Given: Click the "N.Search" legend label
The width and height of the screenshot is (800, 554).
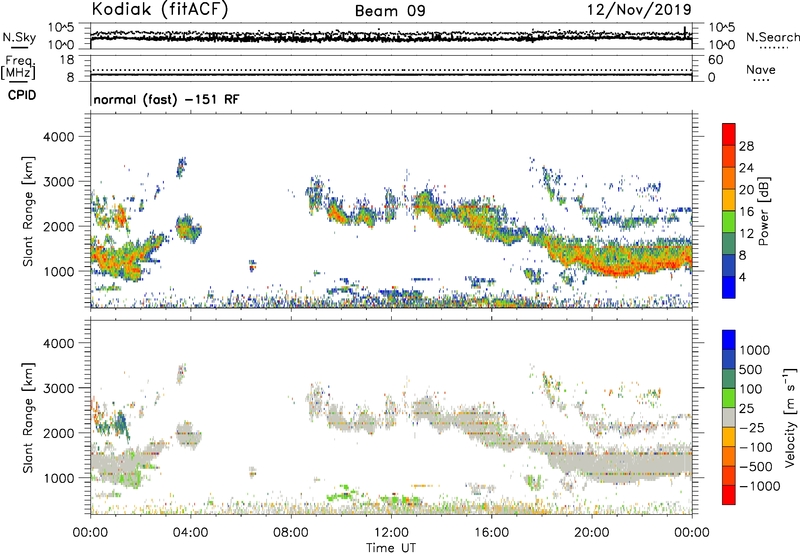Looking at the screenshot, I should coord(772,37).
